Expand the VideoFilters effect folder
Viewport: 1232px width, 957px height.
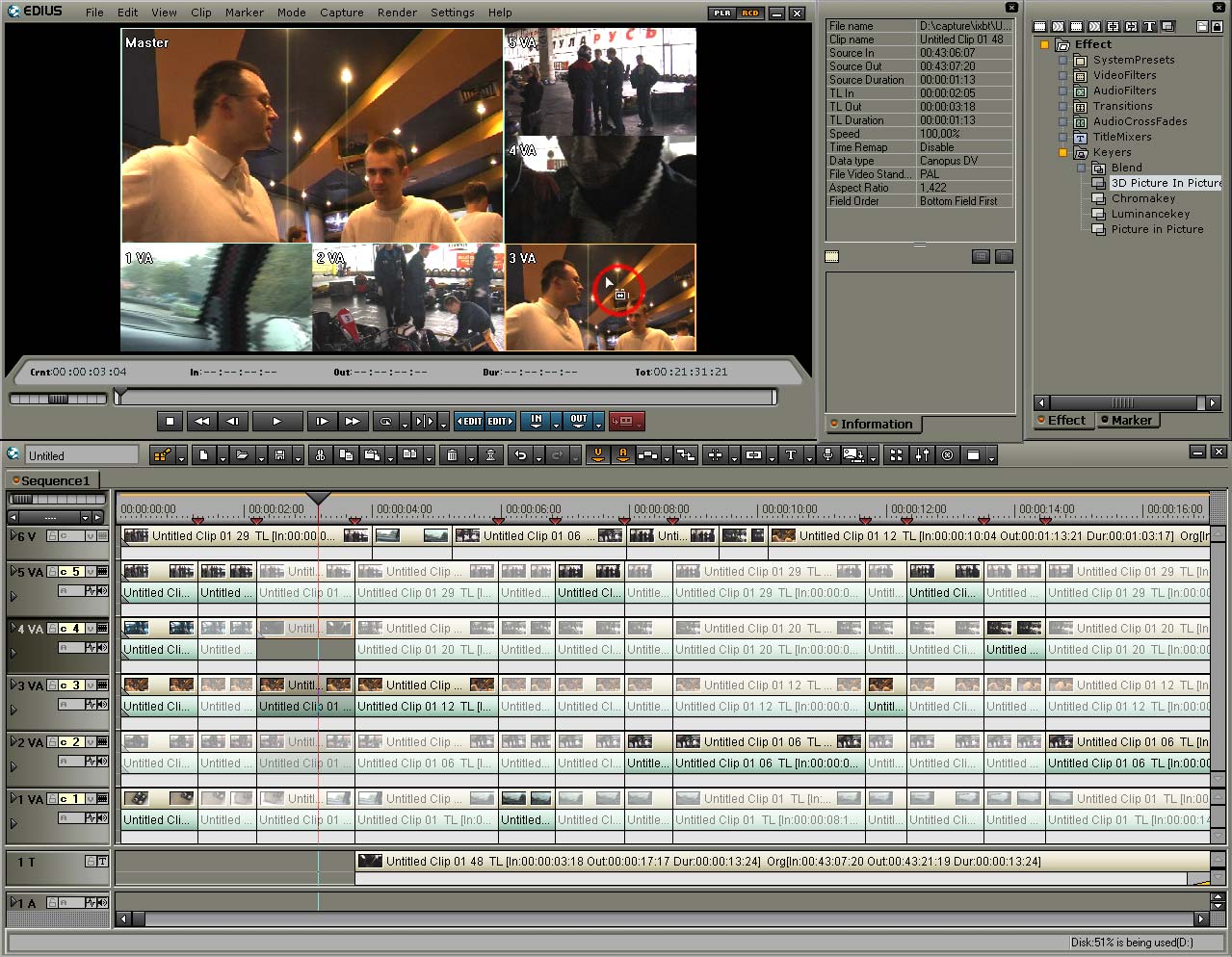point(1063,75)
